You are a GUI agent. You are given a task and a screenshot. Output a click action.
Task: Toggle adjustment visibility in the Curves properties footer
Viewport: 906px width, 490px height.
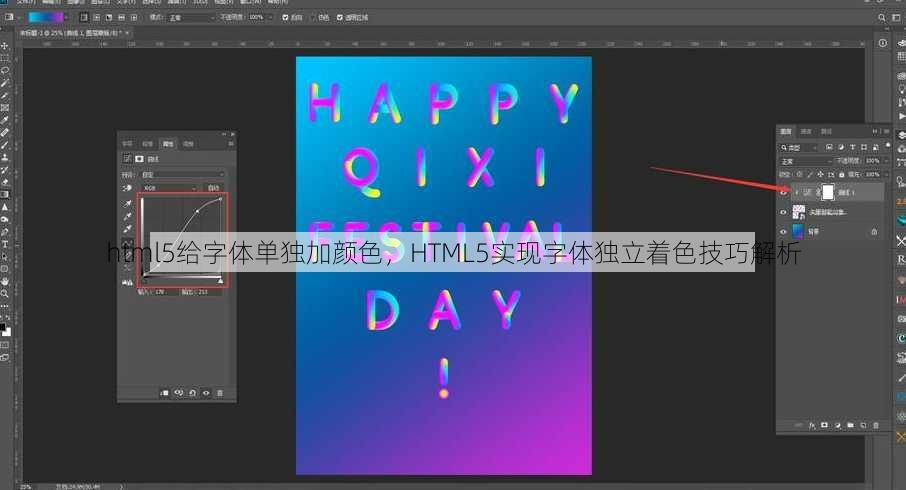coord(206,393)
